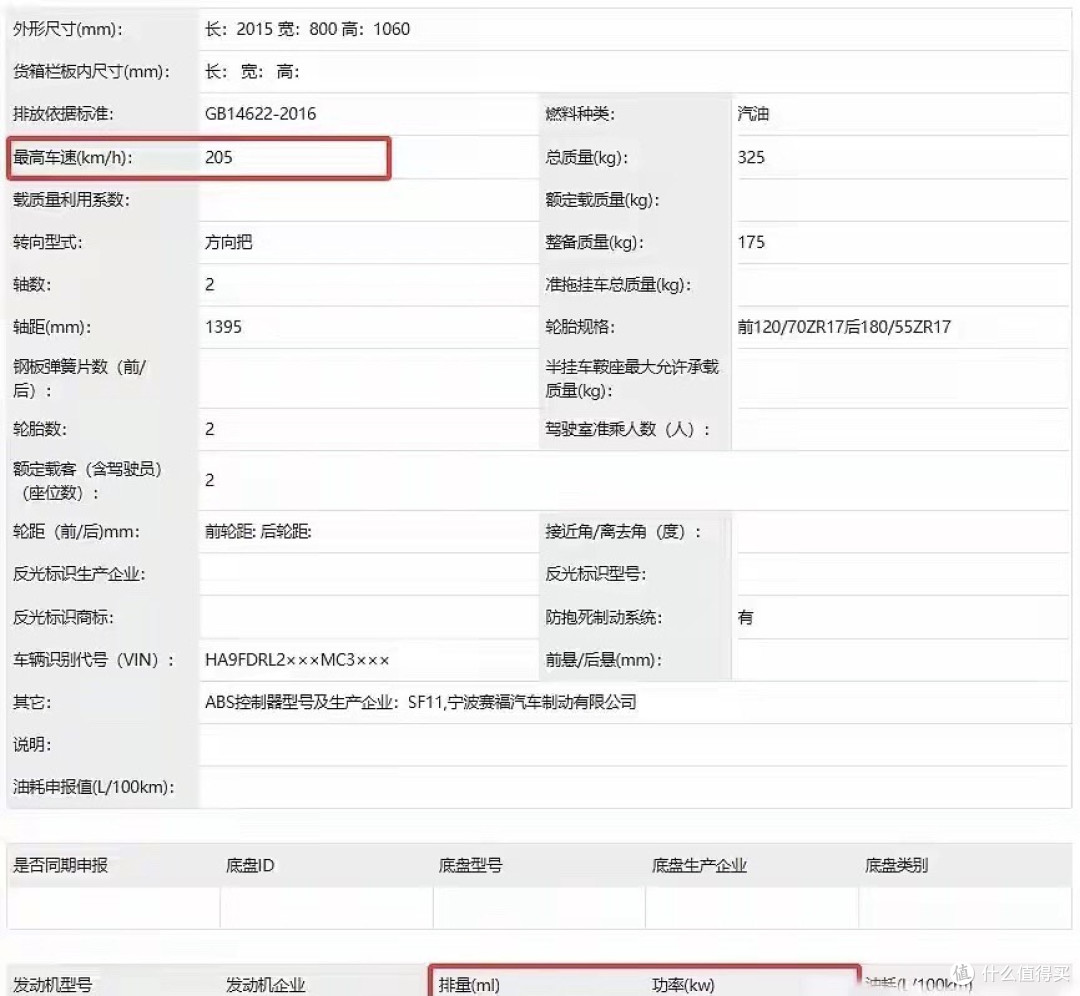Click the 前轮距: 后轮距: value
The image size is (1080, 996).
(258, 532)
